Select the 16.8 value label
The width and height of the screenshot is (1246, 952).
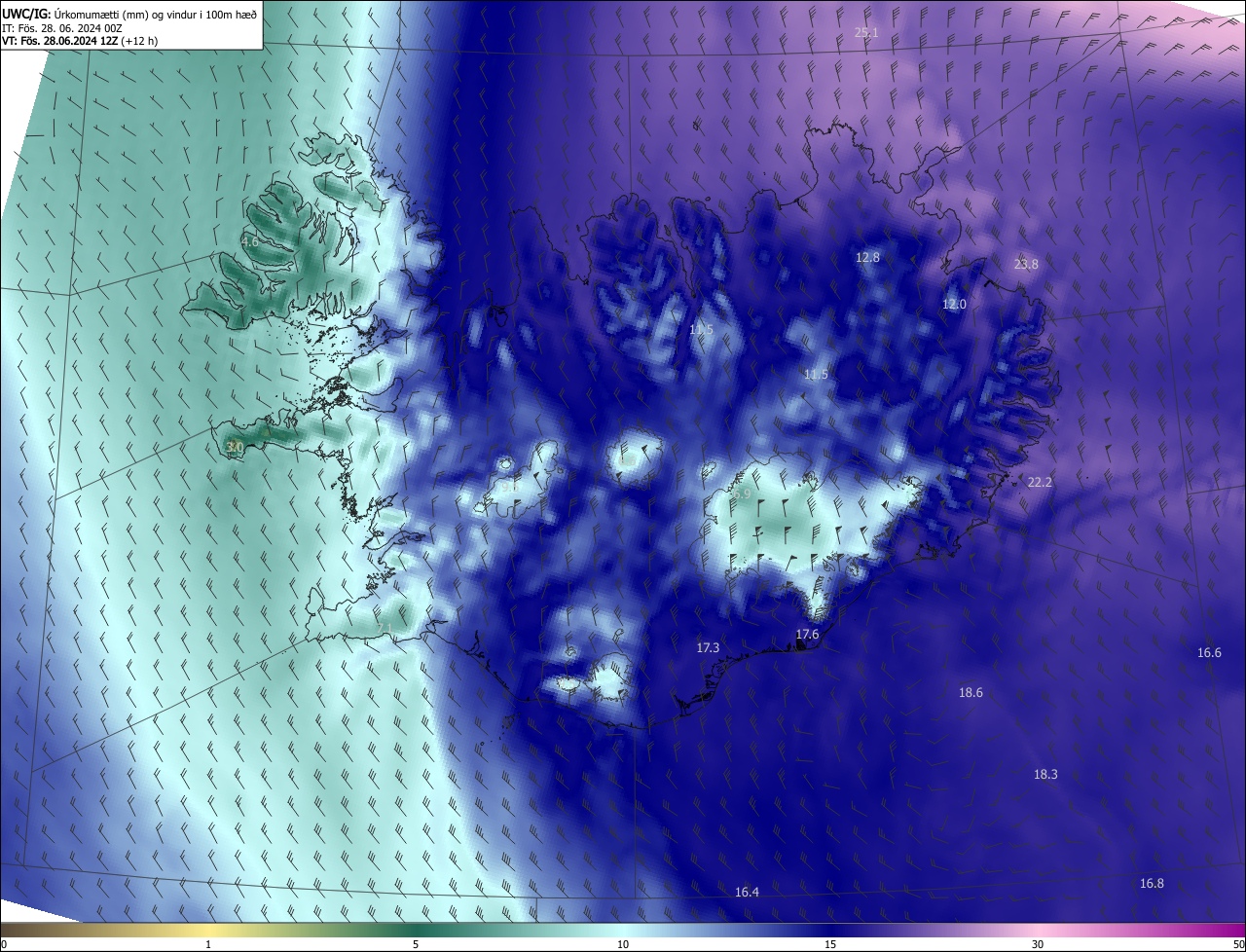(1152, 884)
